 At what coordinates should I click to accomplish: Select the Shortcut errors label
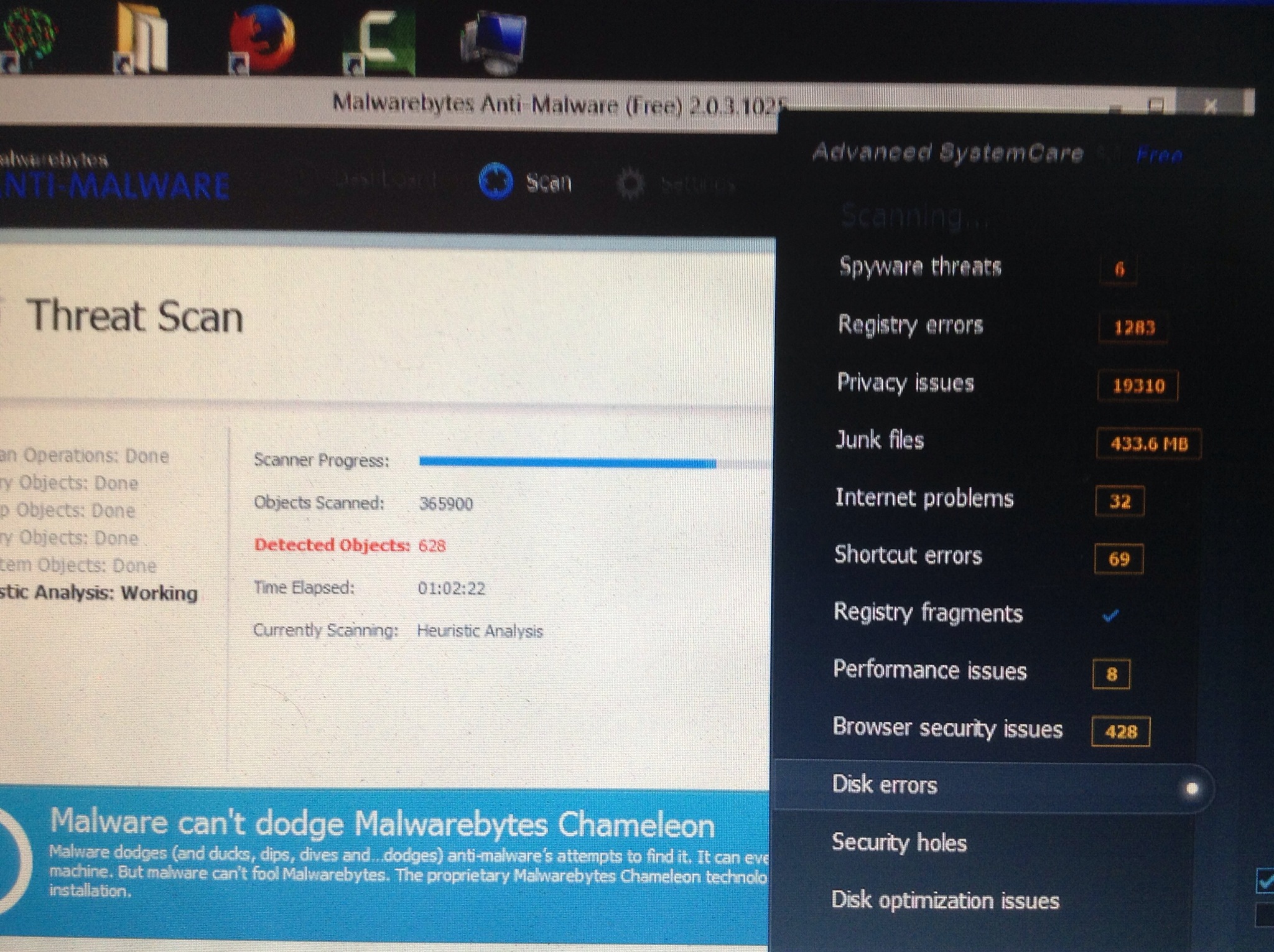click(x=908, y=554)
